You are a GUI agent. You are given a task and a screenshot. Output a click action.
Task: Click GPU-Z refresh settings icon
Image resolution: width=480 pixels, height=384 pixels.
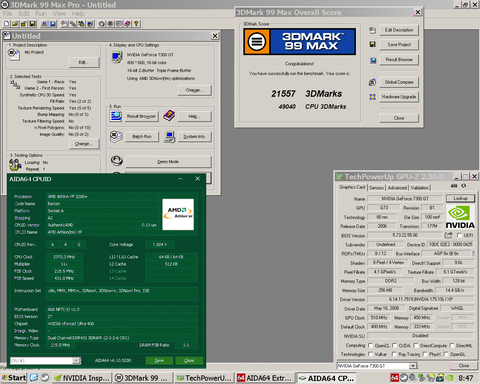point(464,186)
